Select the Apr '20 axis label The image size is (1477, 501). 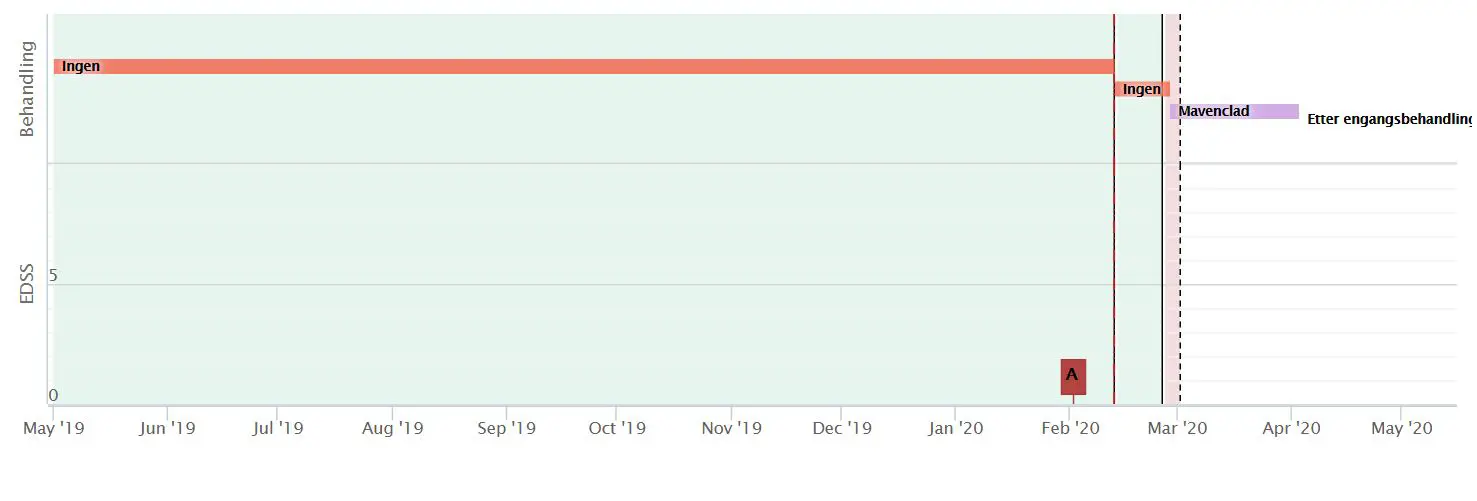coord(1291,429)
